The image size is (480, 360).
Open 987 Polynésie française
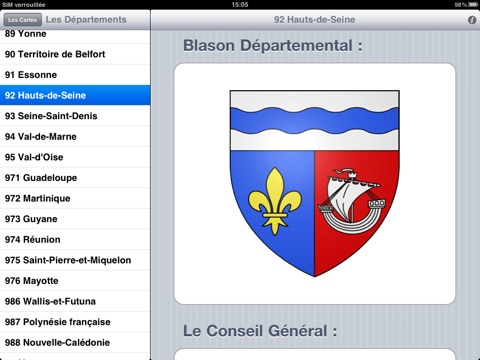[x=75, y=322]
